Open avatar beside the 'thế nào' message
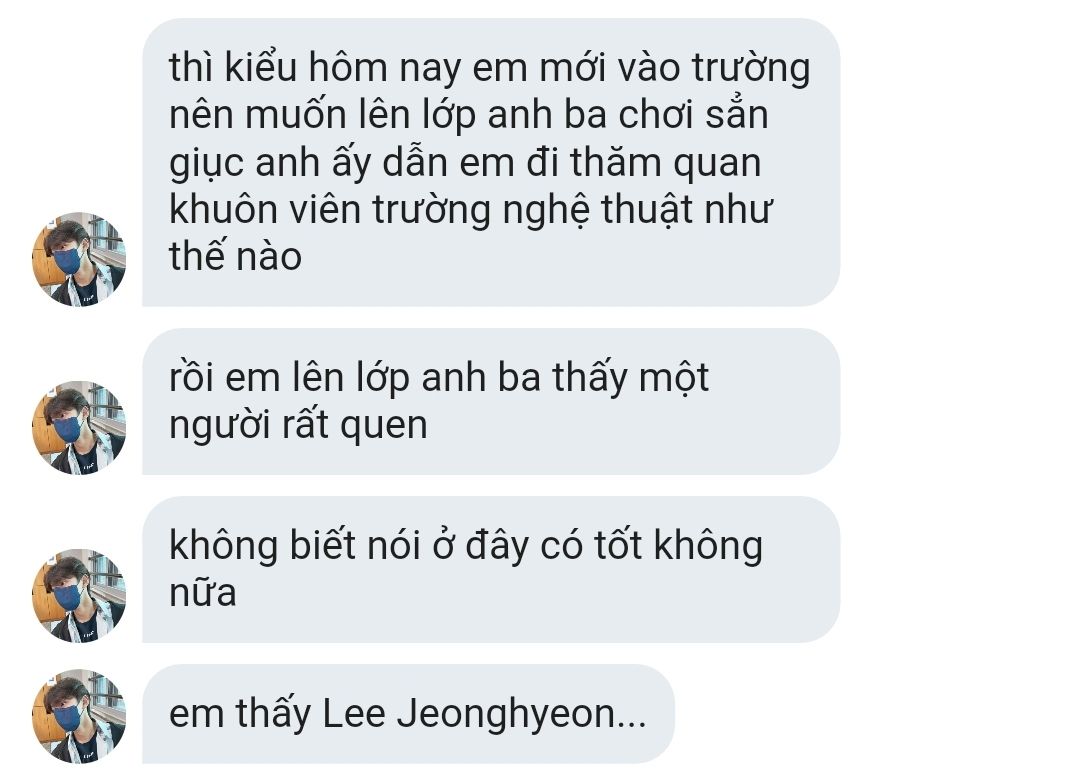The width and height of the screenshot is (1080, 774). pyautogui.click(x=79, y=260)
